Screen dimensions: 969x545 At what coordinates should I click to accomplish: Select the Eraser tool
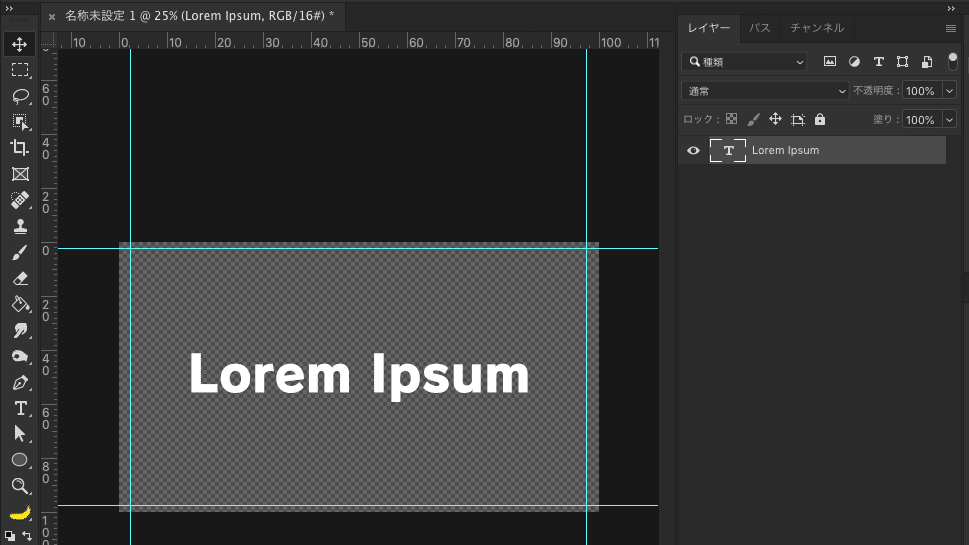[x=20, y=279]
